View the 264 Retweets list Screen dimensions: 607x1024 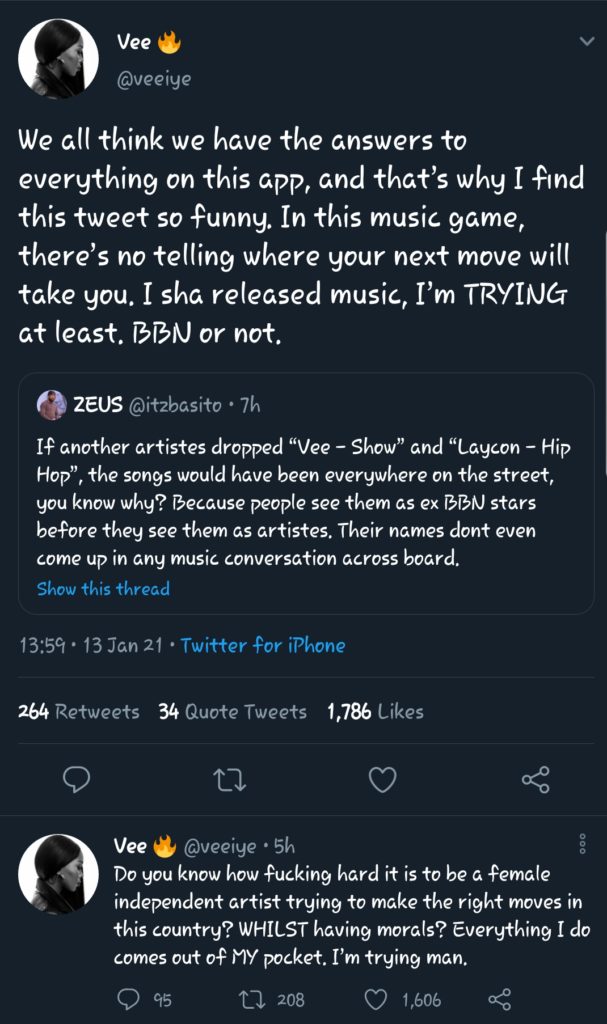87,711
